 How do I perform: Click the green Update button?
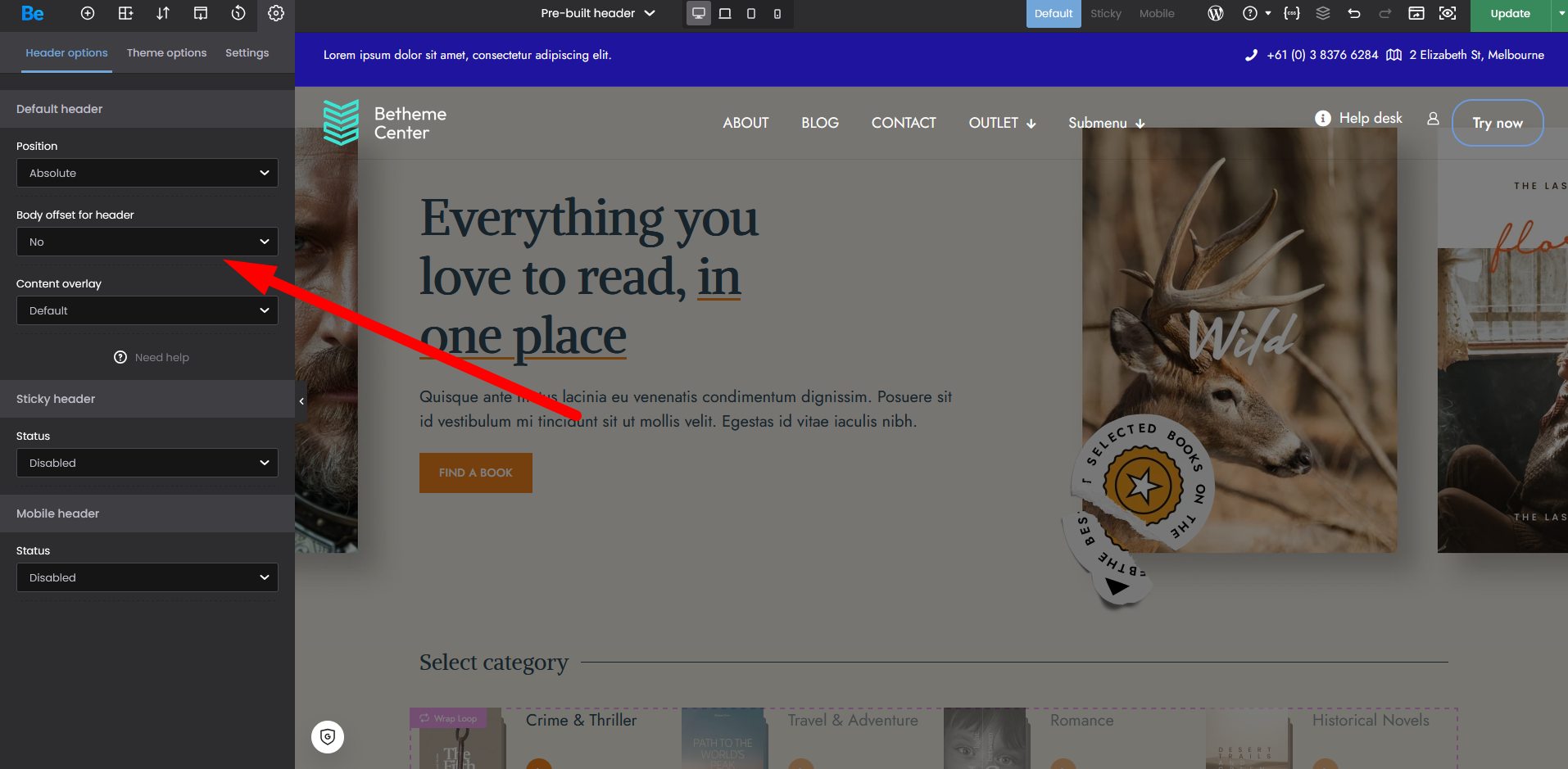coord(1510,13)
